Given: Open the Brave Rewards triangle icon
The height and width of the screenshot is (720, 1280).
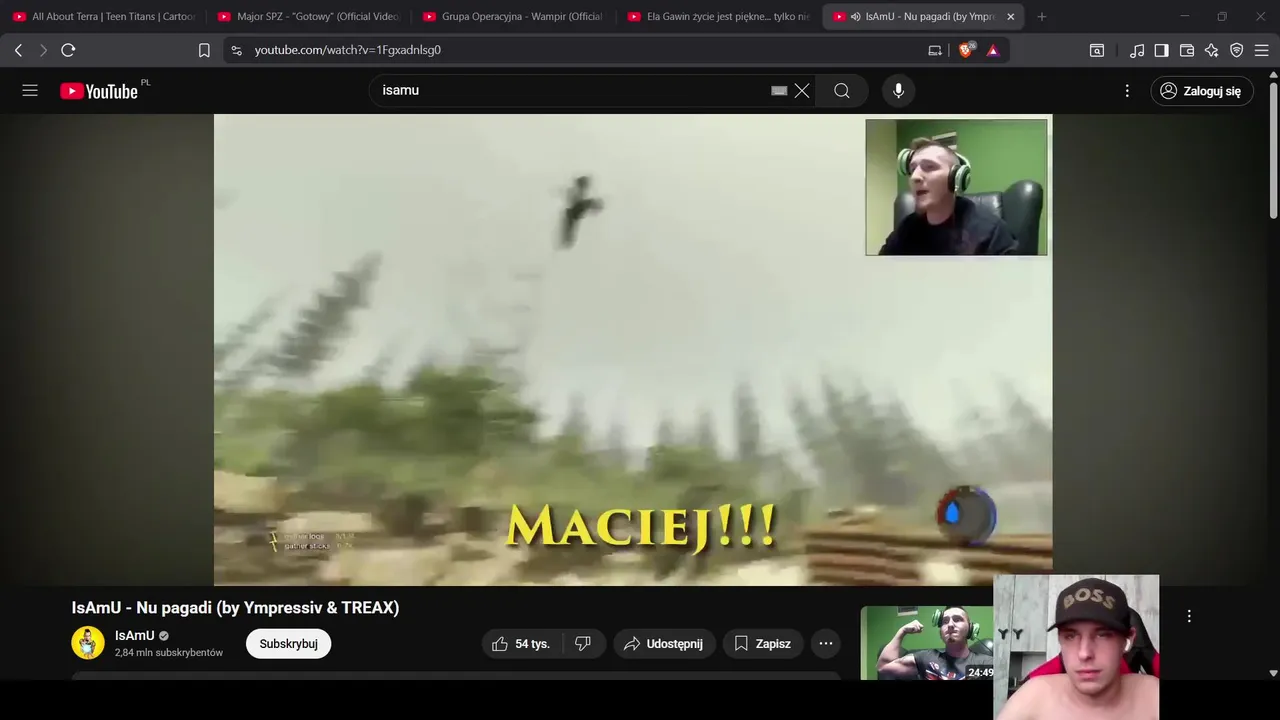Looking at the screenshot, I should point(992,50).
